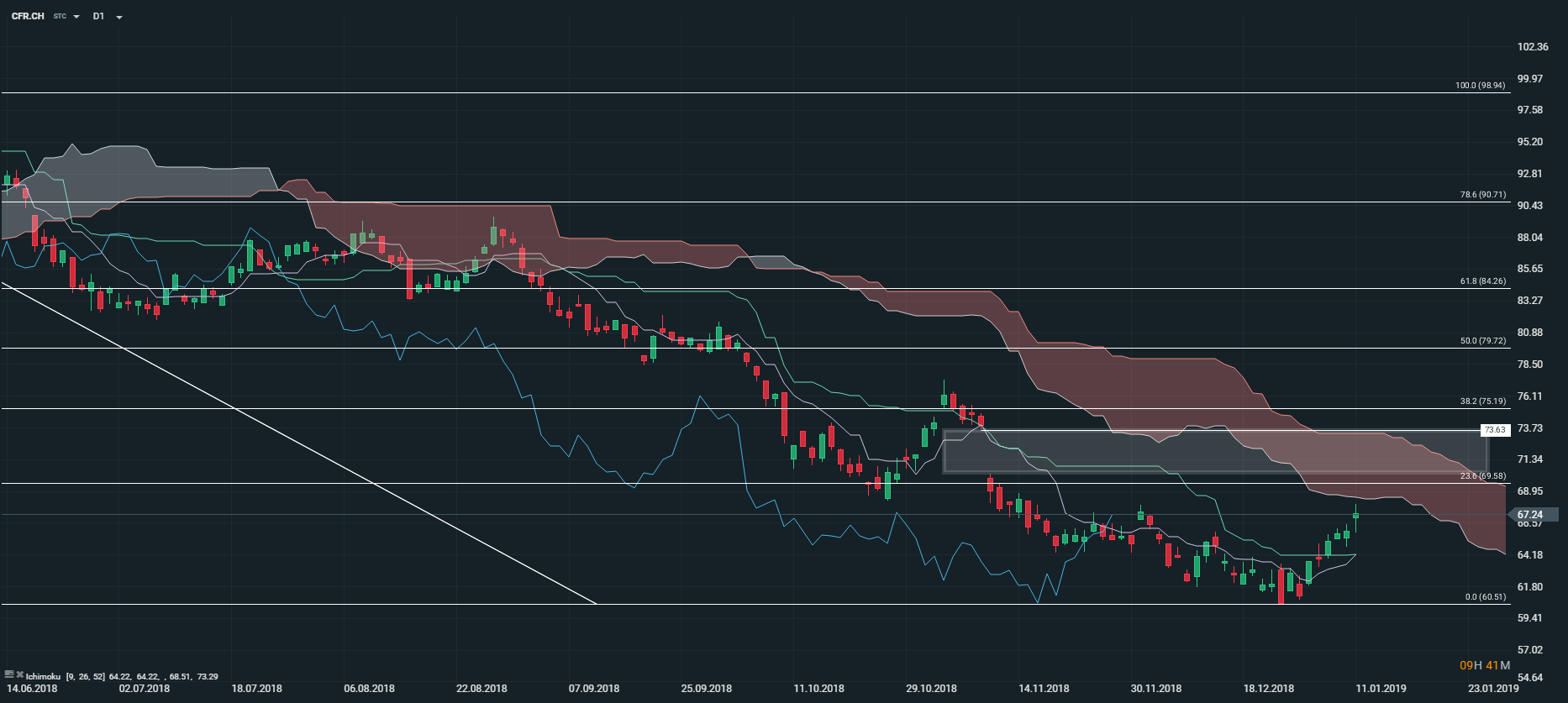The width and height of the screenshot is (1568, 703).
Task: Click the 102.36 value on the price axis
Action: [1532, 47]
